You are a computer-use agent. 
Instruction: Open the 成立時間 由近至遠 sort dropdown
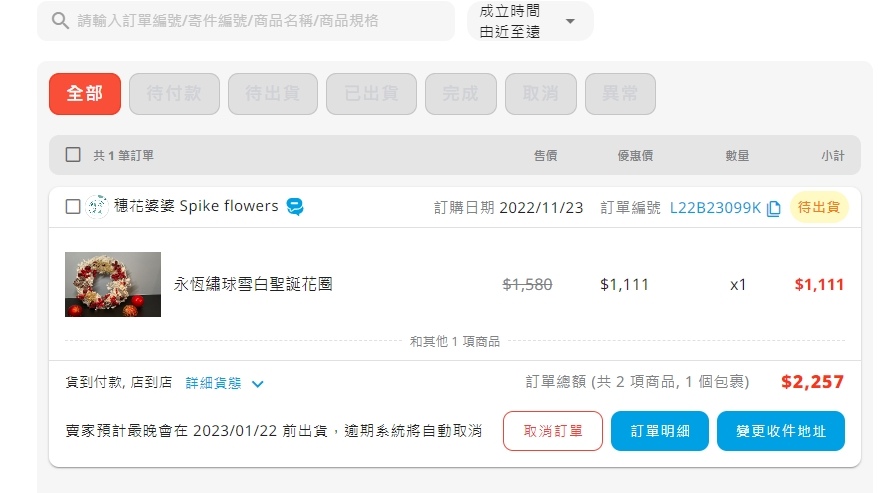(530, 21)
